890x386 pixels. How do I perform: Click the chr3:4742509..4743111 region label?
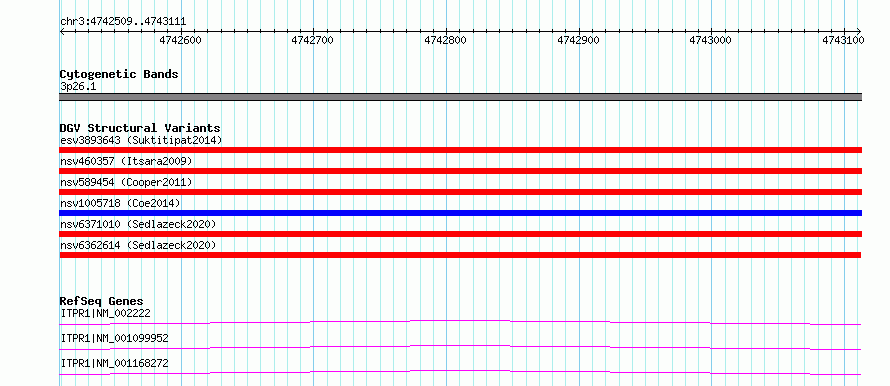[x=123, y=22]
